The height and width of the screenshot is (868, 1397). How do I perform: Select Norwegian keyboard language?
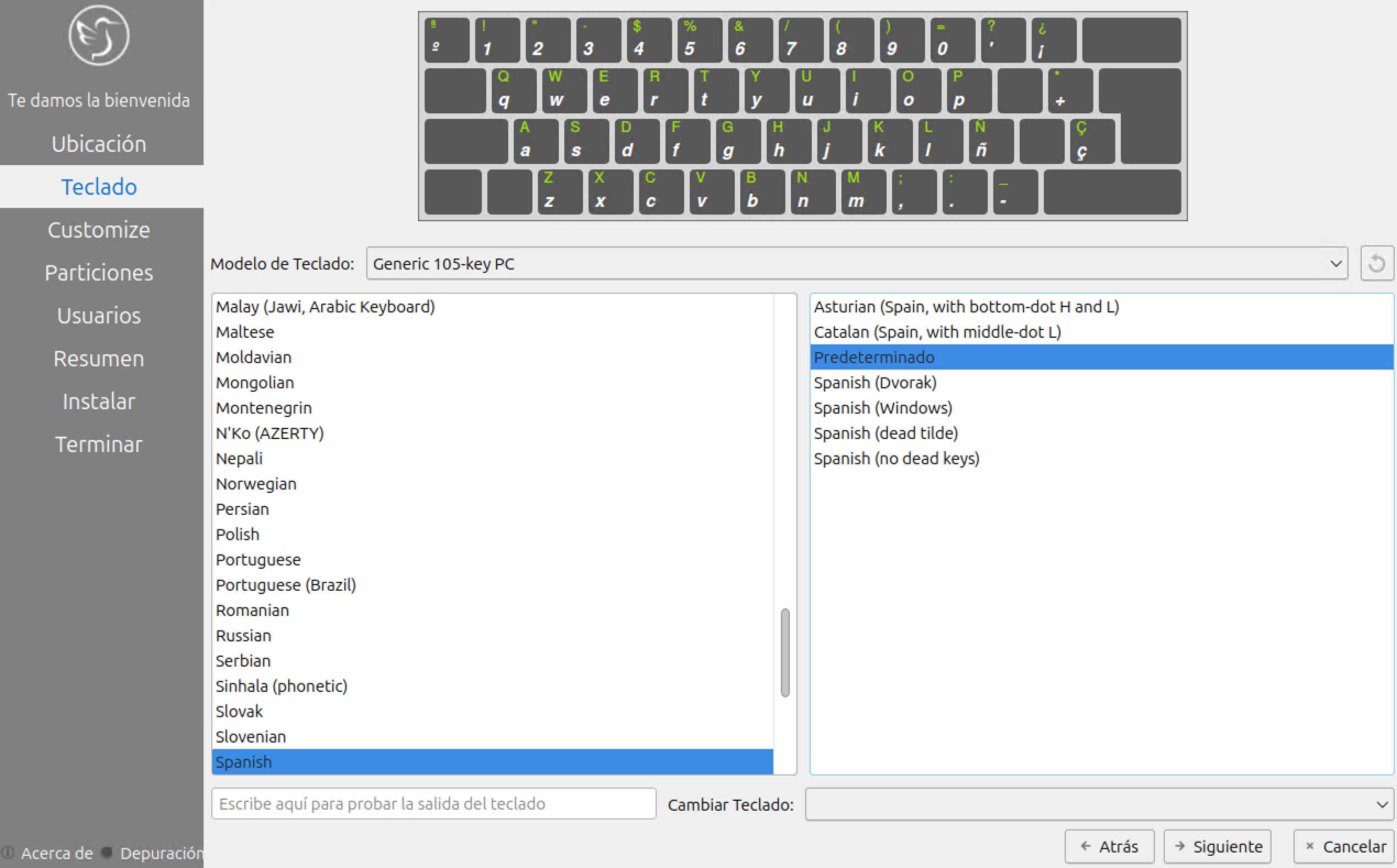click(x=492, y=484)
